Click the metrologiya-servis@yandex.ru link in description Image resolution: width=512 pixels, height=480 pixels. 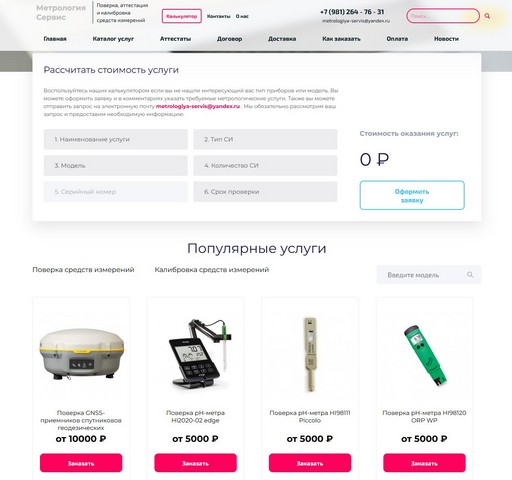(x=198, y=106)
